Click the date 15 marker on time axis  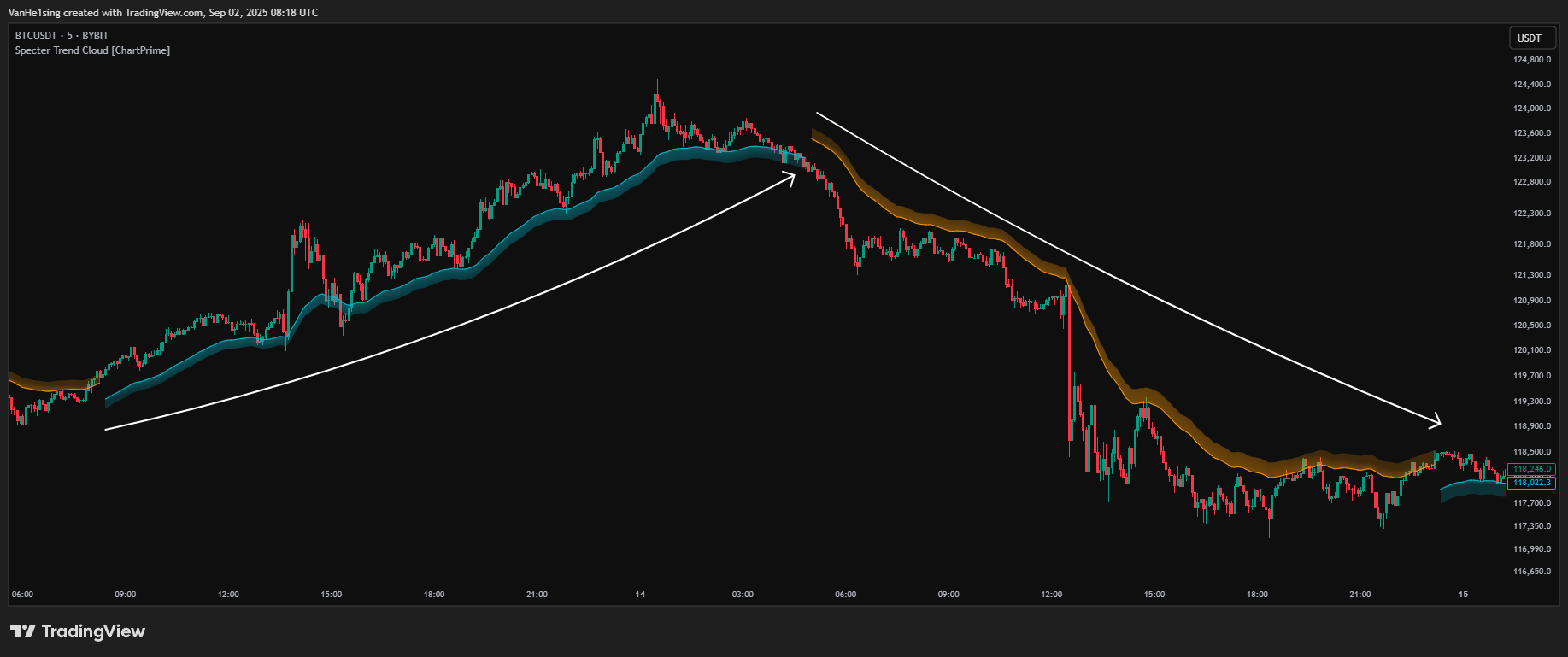point(1463,595)
